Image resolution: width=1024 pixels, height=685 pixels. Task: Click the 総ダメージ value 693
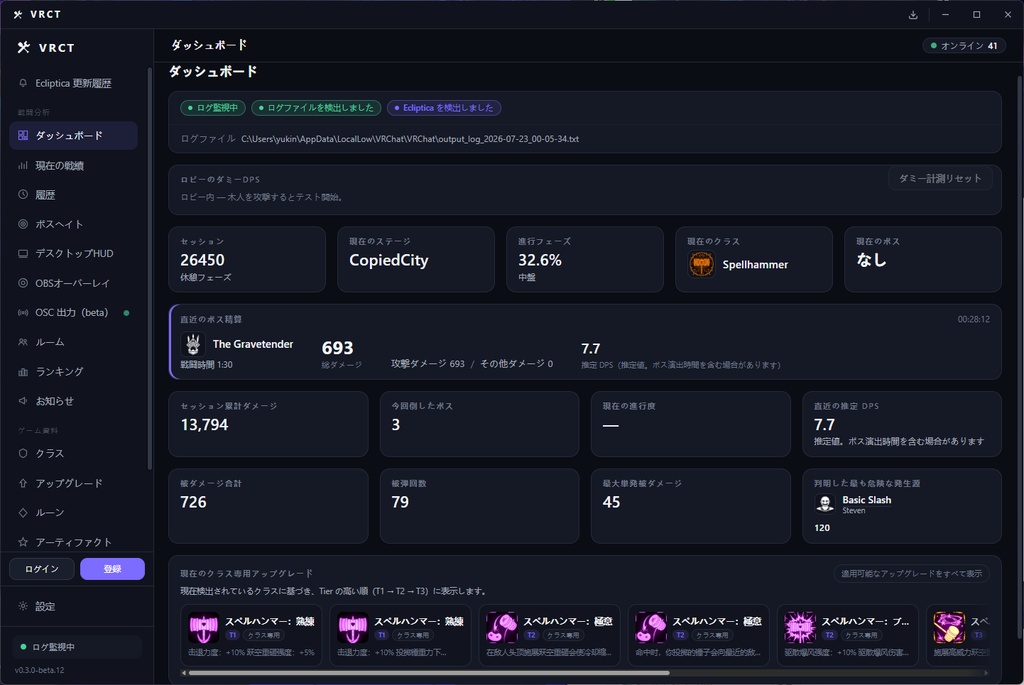click(338, 348)
